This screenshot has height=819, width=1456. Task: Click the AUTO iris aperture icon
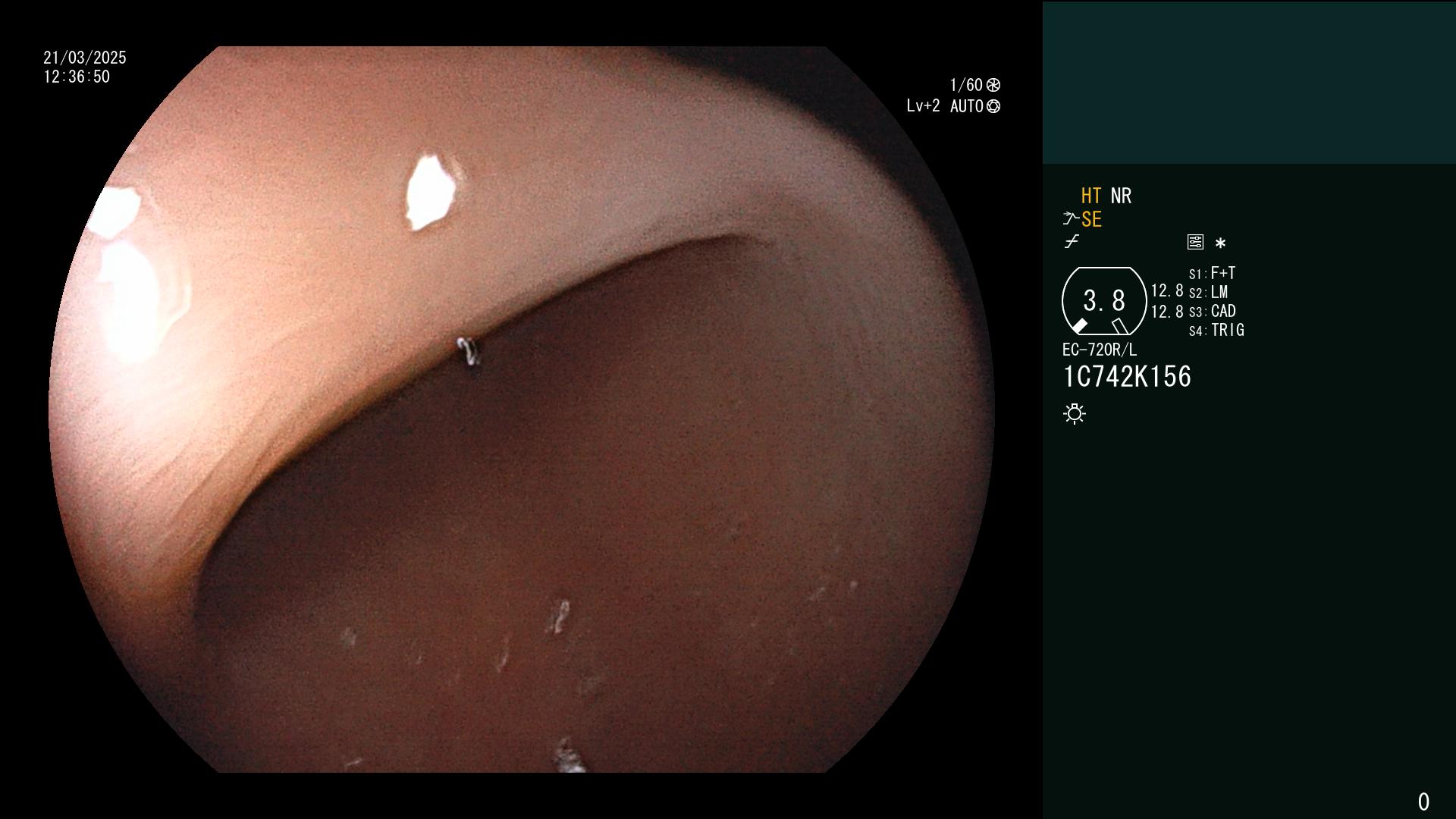[993, 106]
